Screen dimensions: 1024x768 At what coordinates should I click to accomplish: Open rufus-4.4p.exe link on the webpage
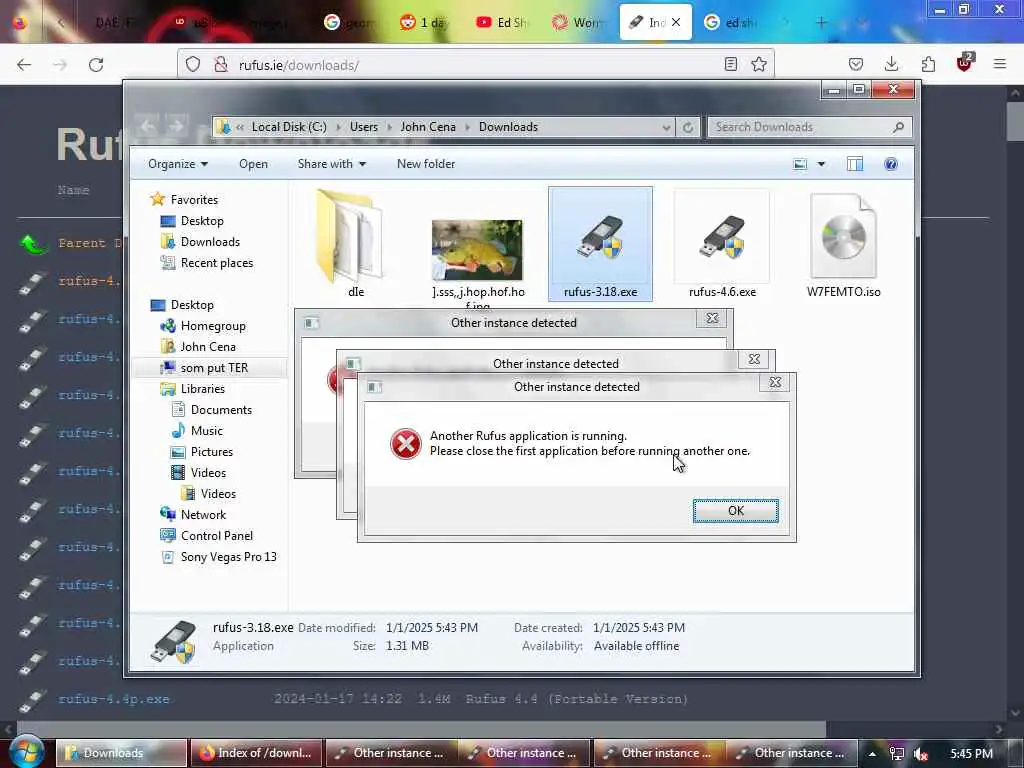[x=114, y=699]
